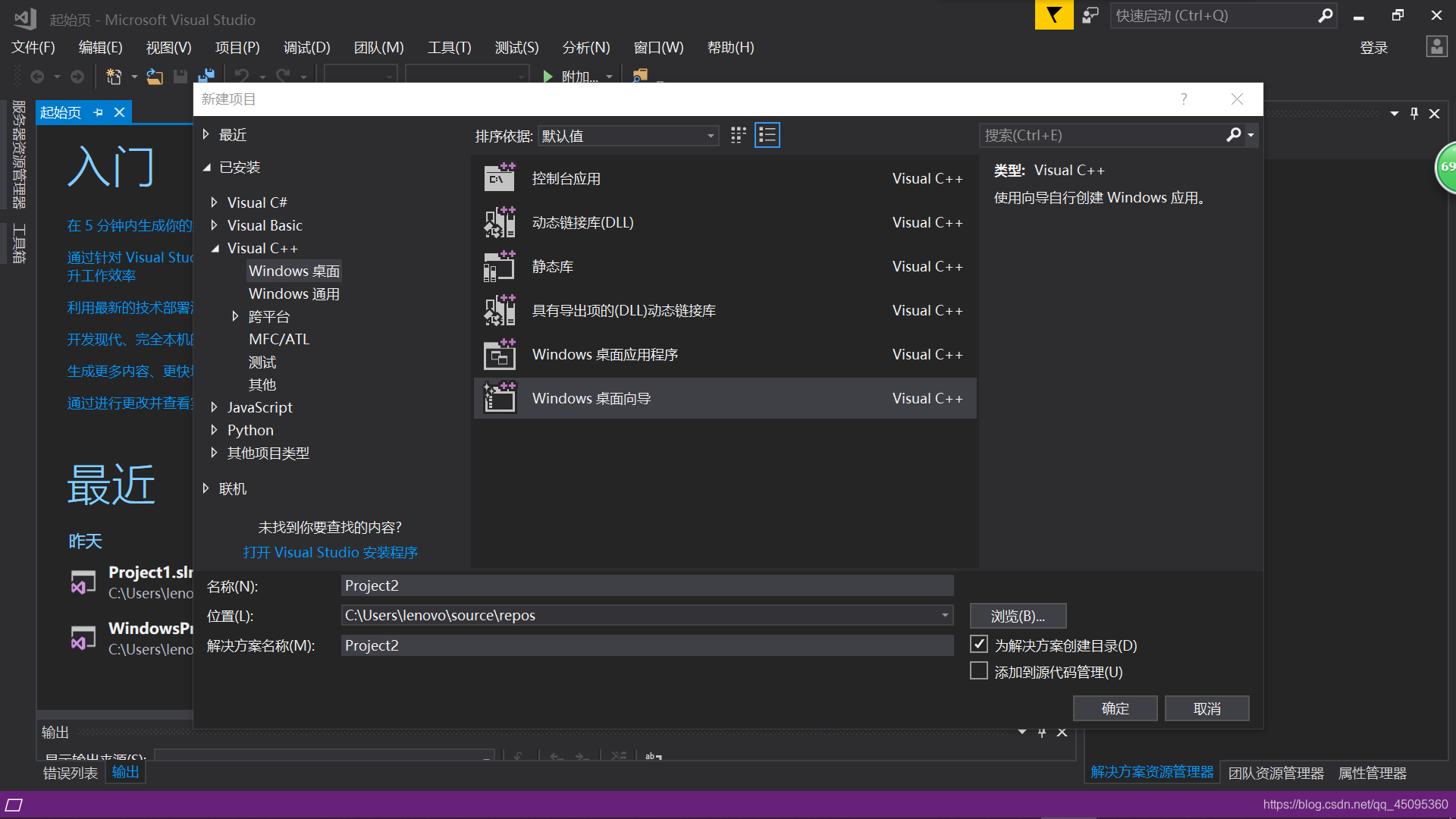Image resolution: width=1456 pixels, height=819 pixels.
Task: Select 具有导出项的(DLL)动态链接库 template icon
Action: click(500, 310)
